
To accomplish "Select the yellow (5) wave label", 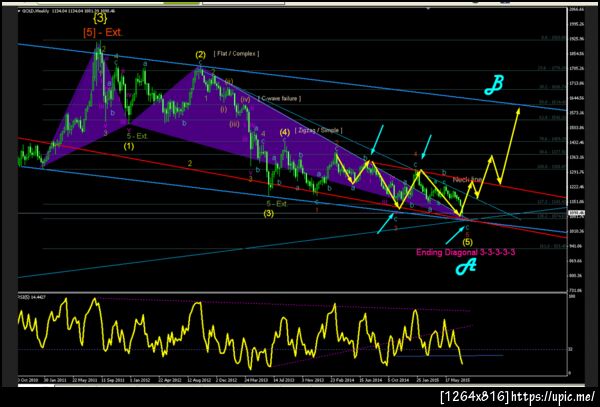I will pos(468,242).
